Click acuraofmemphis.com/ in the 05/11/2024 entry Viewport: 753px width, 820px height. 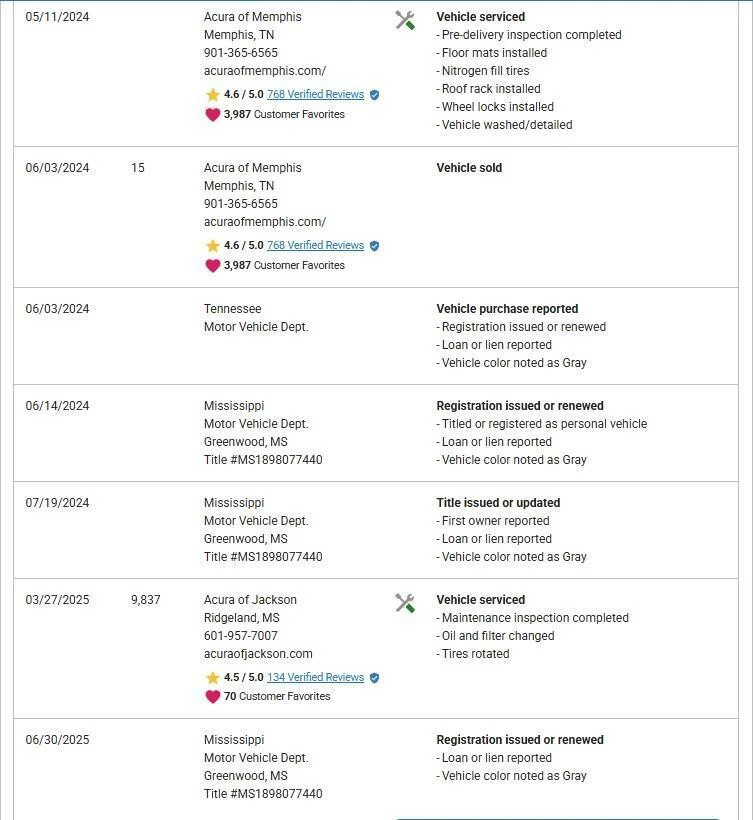pyautogui.click(x=264, y=71)
